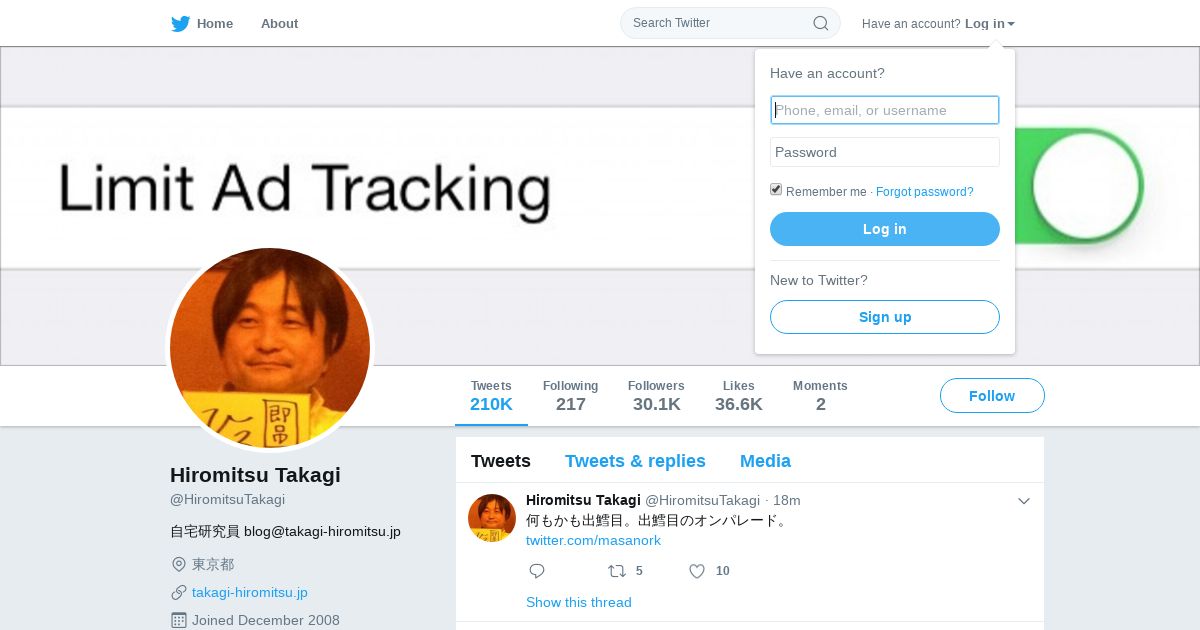The height and width of the screenshot is (630, 1200).
Task: Like the tweet using heart icon
Action: pyautogui.click(x=697, y=571)
